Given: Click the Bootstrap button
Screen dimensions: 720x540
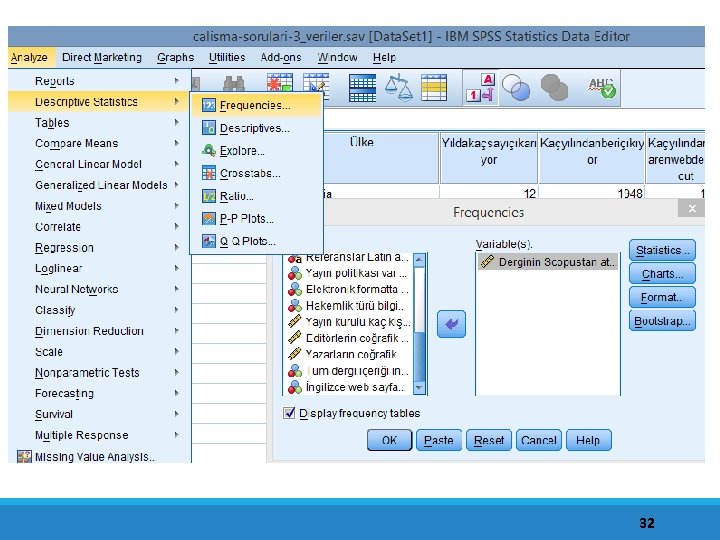Looking at the screenshot, I should 662,321.
